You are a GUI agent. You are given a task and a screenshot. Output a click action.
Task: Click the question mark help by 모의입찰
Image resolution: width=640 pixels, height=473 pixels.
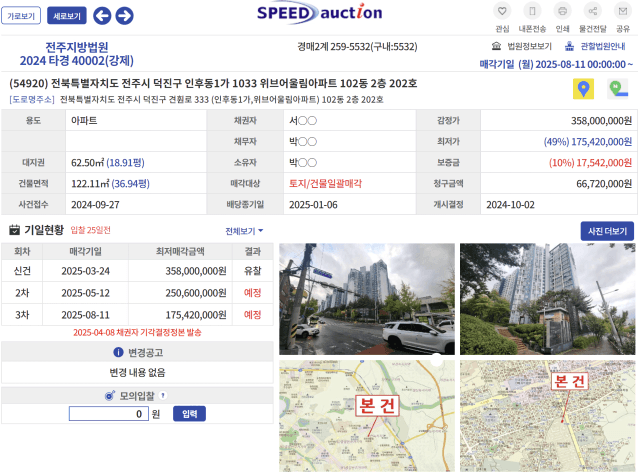click(163, 395)
